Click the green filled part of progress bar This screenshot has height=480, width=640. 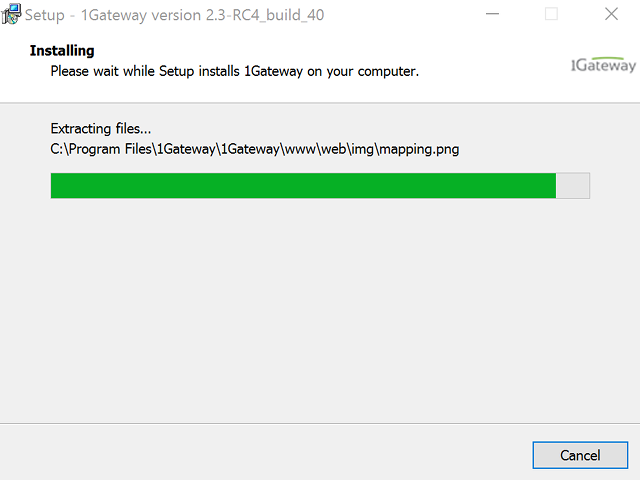[x=300, y=185]
